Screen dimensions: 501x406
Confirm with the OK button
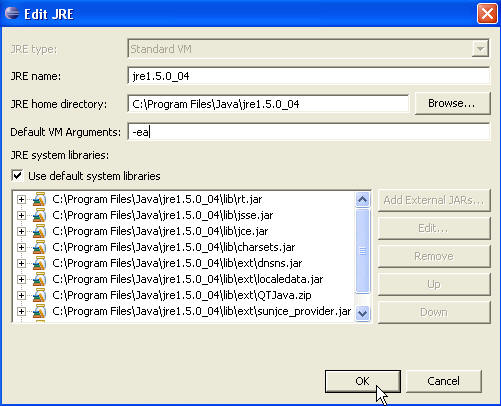pyautogui.click(x=363, y=381)
